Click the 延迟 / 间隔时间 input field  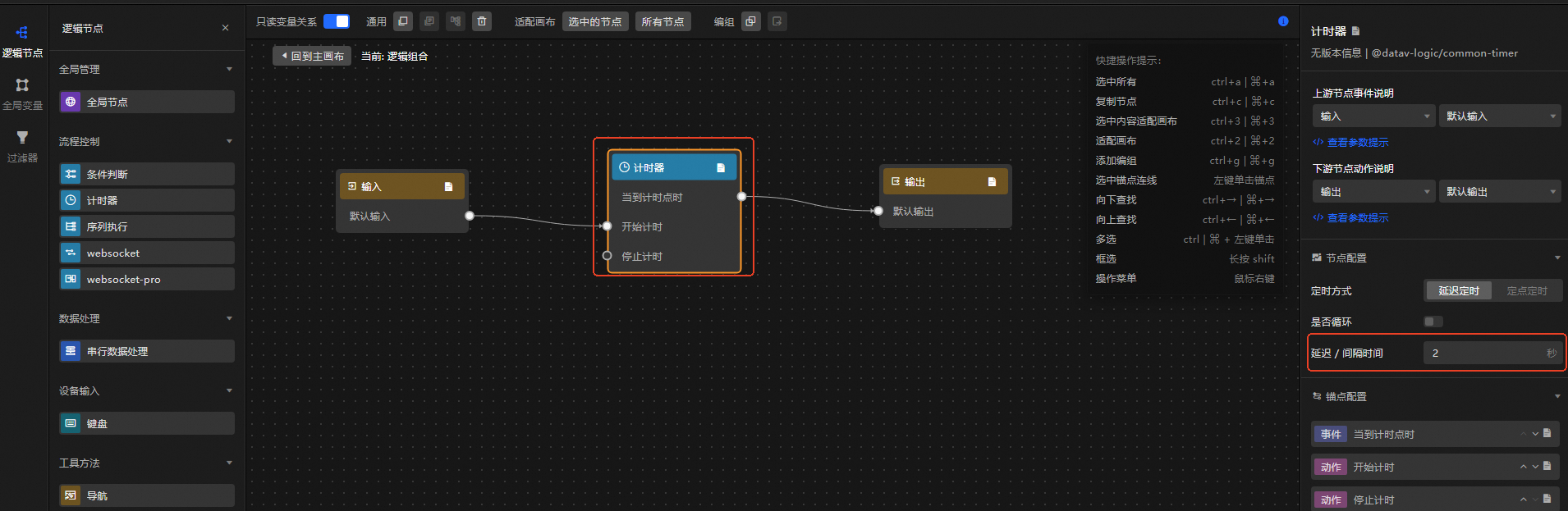click(x=1492, y=354)
